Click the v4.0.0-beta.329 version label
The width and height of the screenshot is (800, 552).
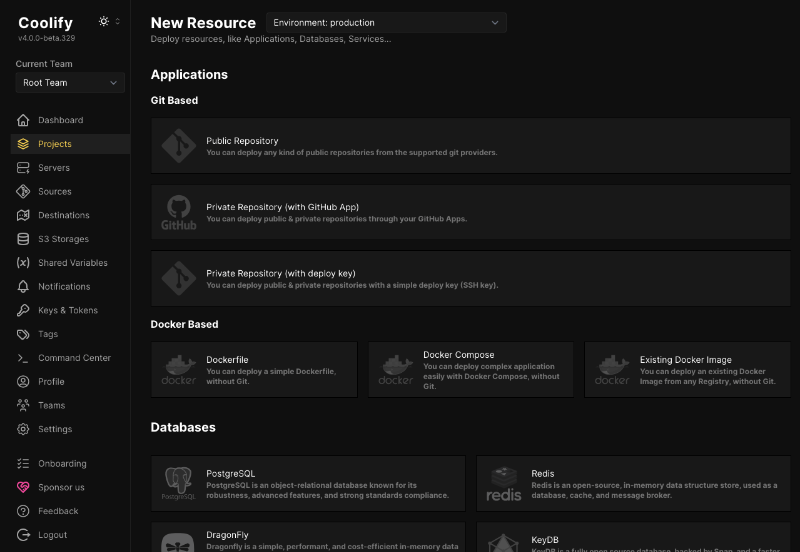click(46, 38)
